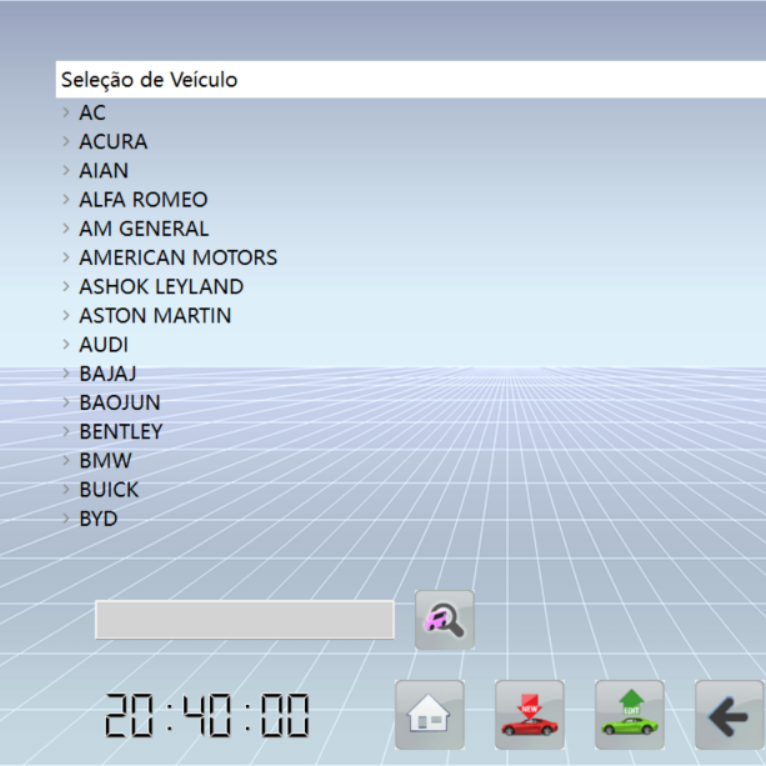The width and height of the screenshot is (766, 766).
Task: Select BENTLEY in the vehicle list
Action: pyautogui.click(x=121, y=432)
